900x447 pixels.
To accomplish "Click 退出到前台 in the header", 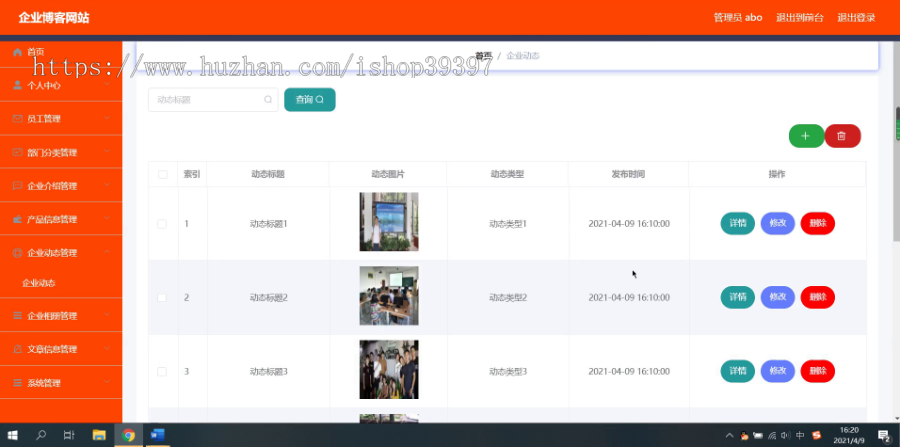I will [800, 18].
